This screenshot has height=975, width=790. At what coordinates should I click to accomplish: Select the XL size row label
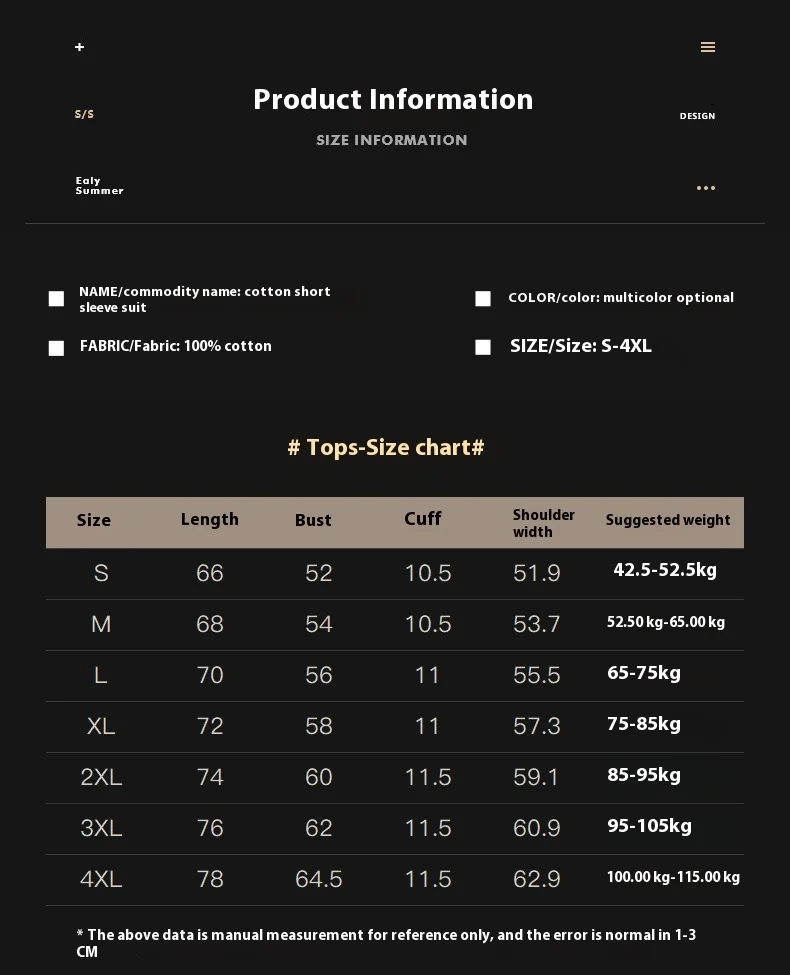[x=101, y=726]
